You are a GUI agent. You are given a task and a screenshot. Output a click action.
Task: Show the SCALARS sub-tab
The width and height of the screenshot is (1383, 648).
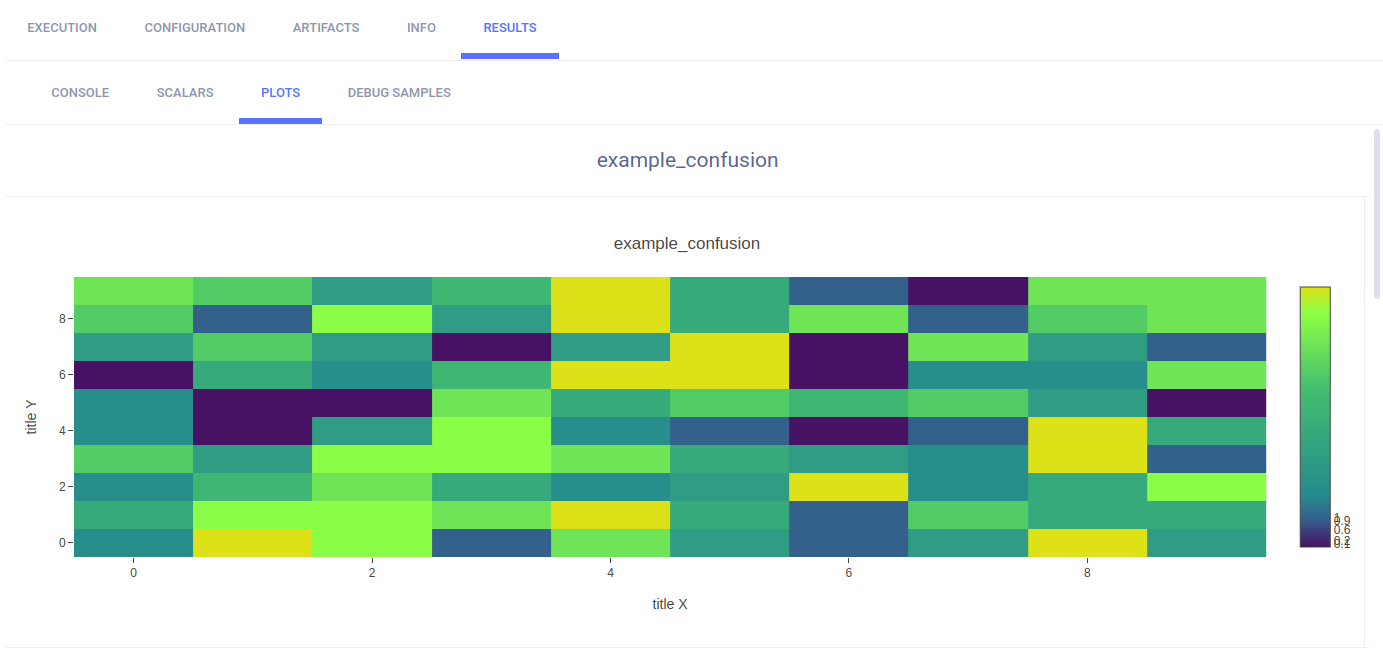[185, 93]
